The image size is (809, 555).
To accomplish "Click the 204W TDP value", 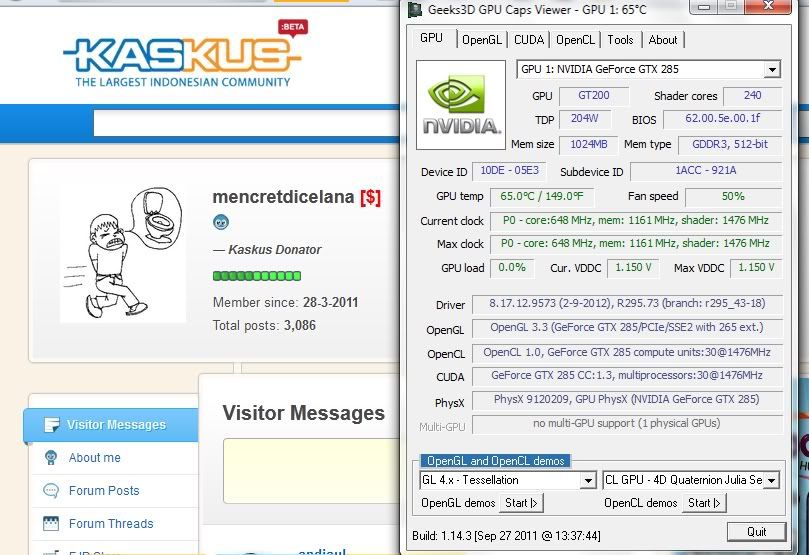I will point(585,119).
